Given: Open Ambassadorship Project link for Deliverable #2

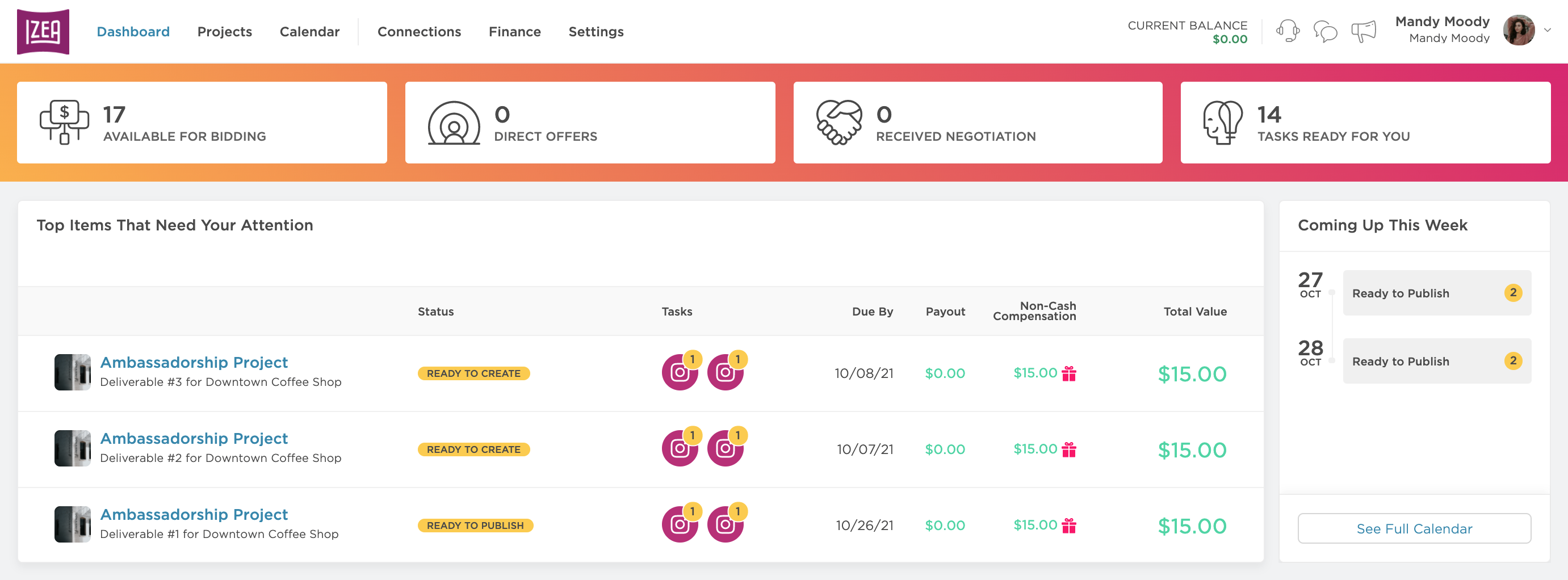Looking at the screenshot, I should point(194,438).
